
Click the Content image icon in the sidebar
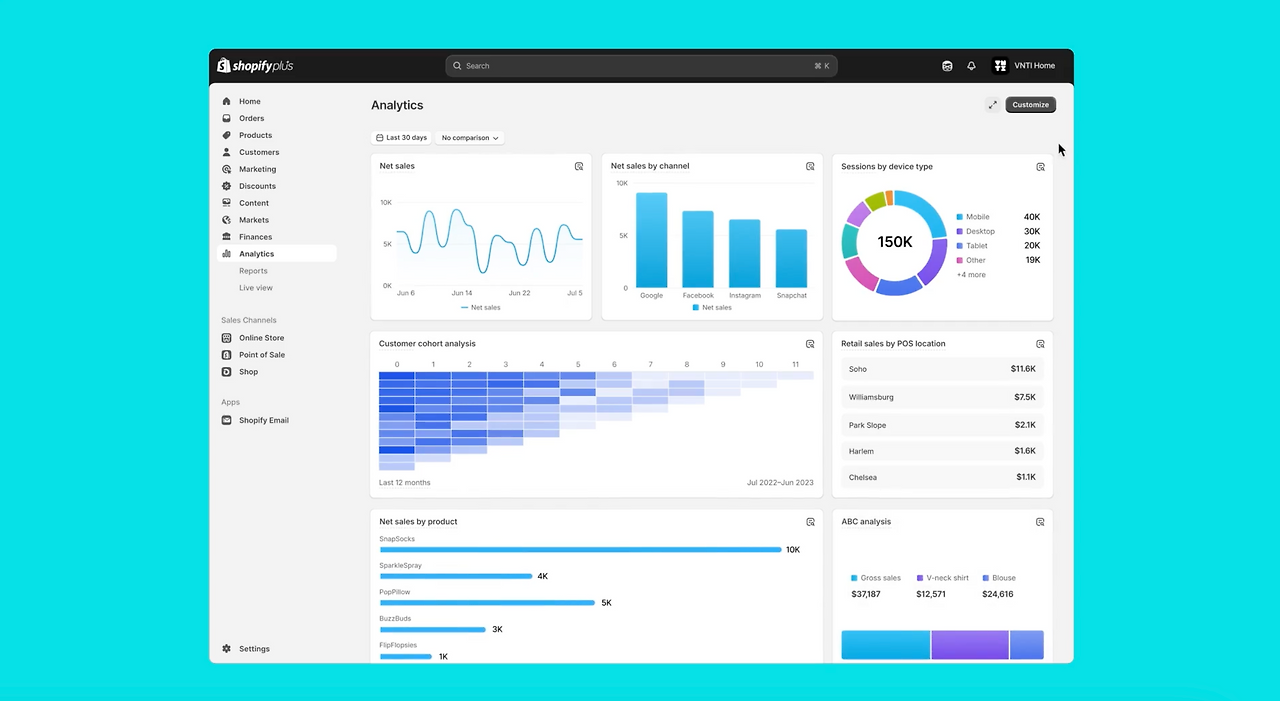(x=227, y=203)
